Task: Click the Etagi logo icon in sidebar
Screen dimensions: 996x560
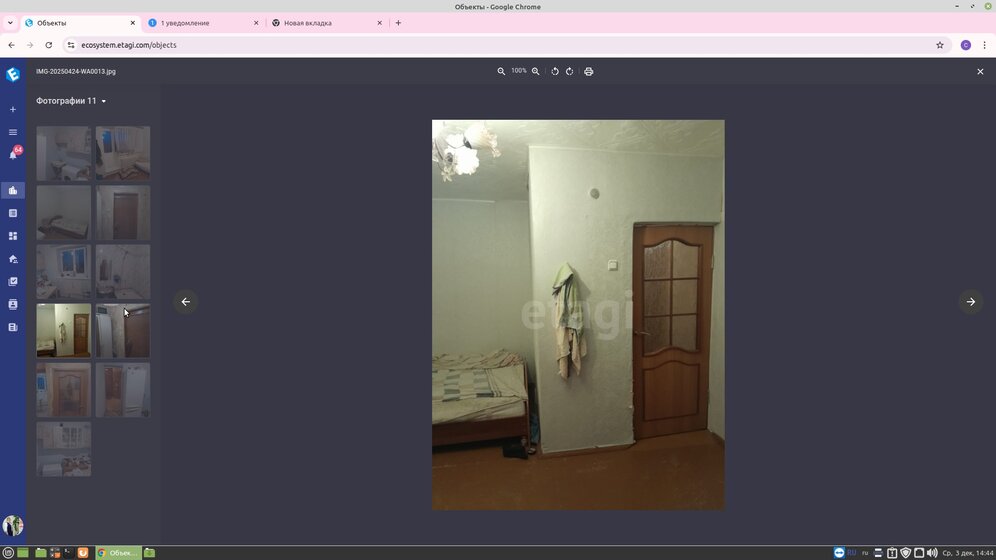Action: click(x=13, y=74)
